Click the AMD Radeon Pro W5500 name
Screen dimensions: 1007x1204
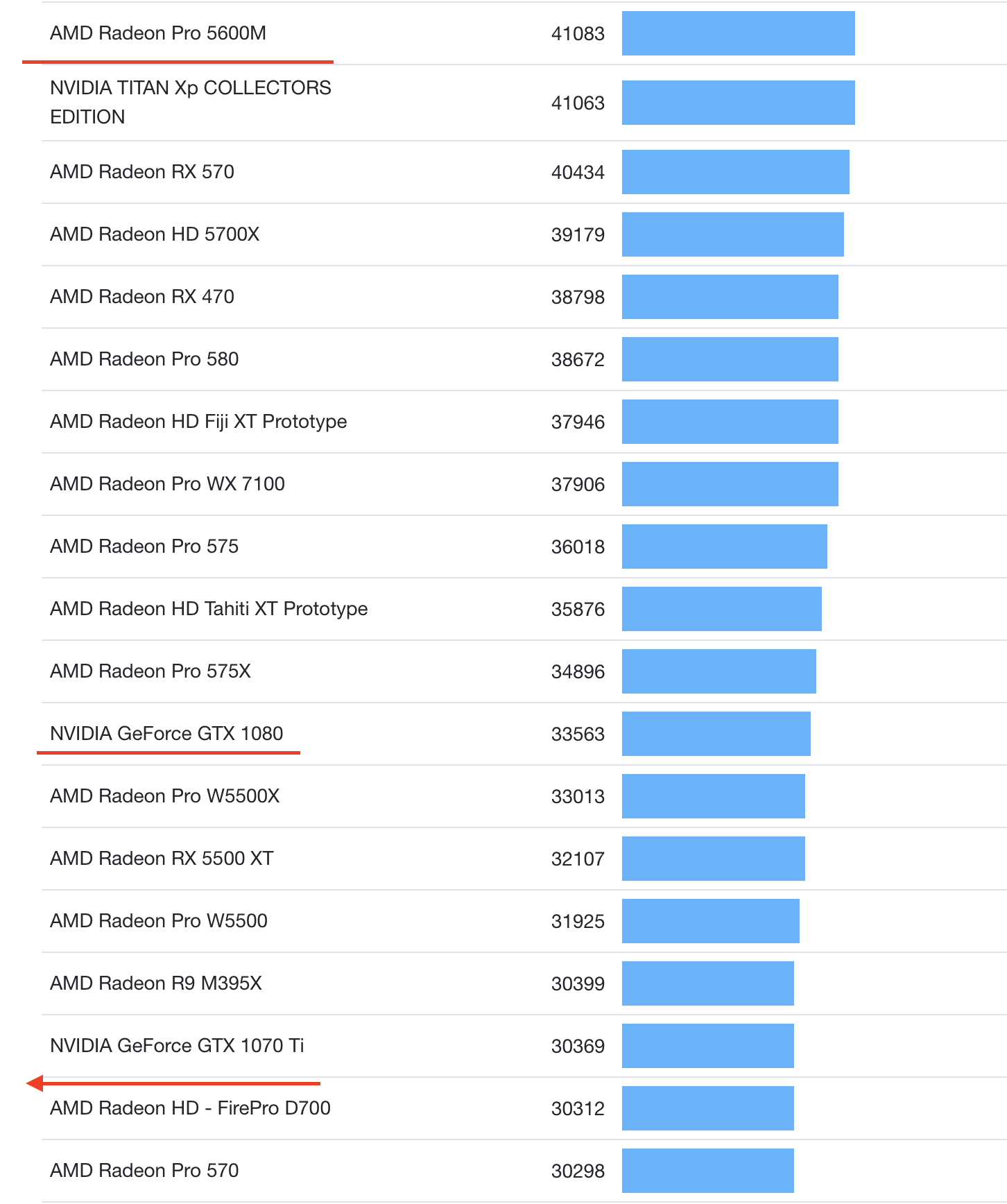tap(159, 921)
